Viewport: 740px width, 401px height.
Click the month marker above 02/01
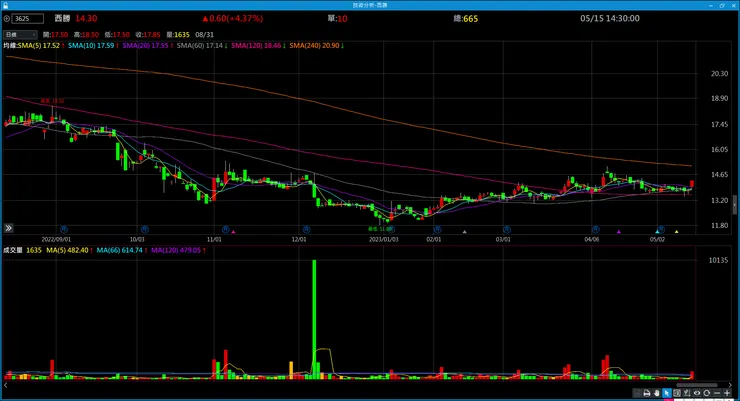[437, 229]
